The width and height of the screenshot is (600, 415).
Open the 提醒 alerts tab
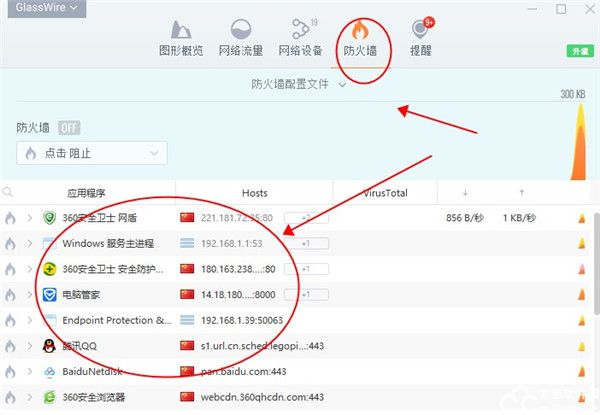(x=421, y=38)
